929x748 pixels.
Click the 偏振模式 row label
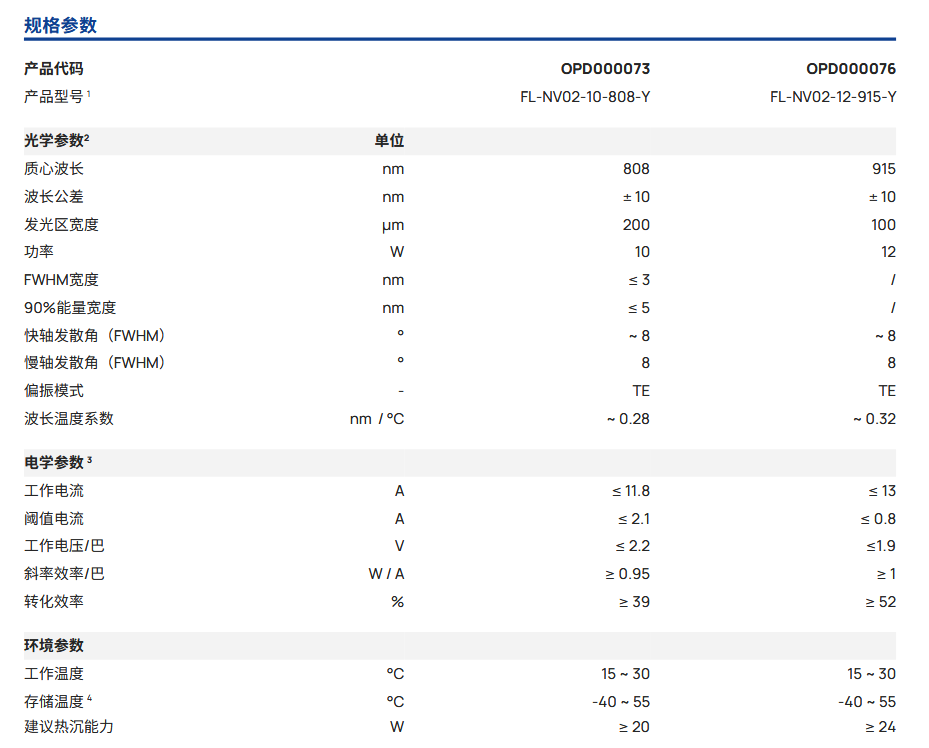pos(54,391)
